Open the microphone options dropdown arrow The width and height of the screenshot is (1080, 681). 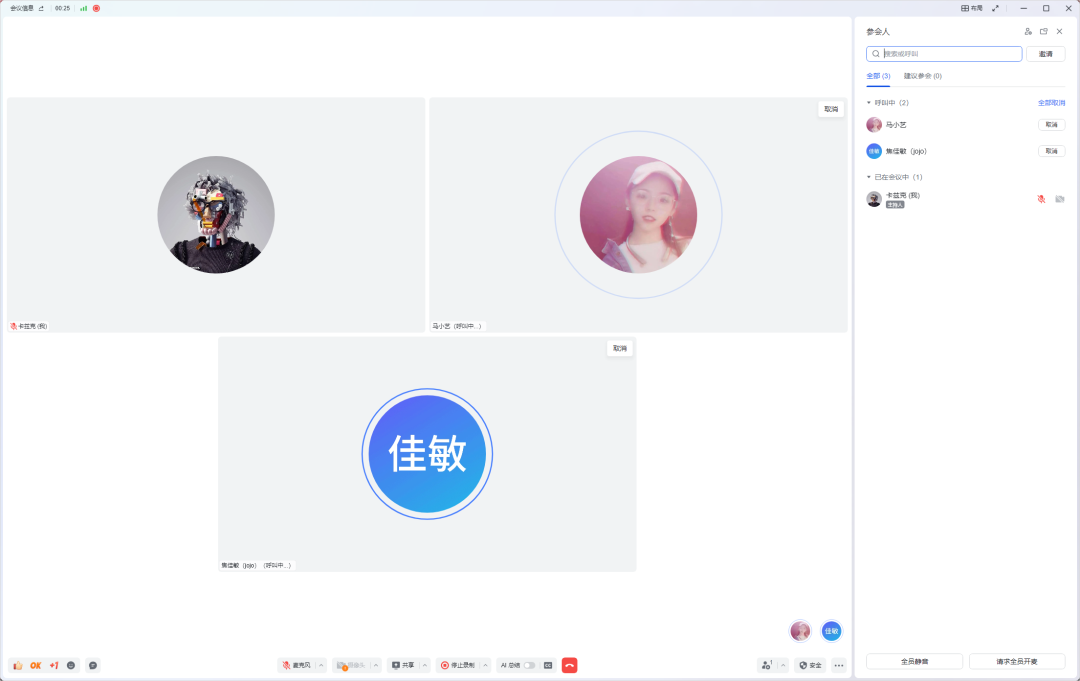click(320, 664)
